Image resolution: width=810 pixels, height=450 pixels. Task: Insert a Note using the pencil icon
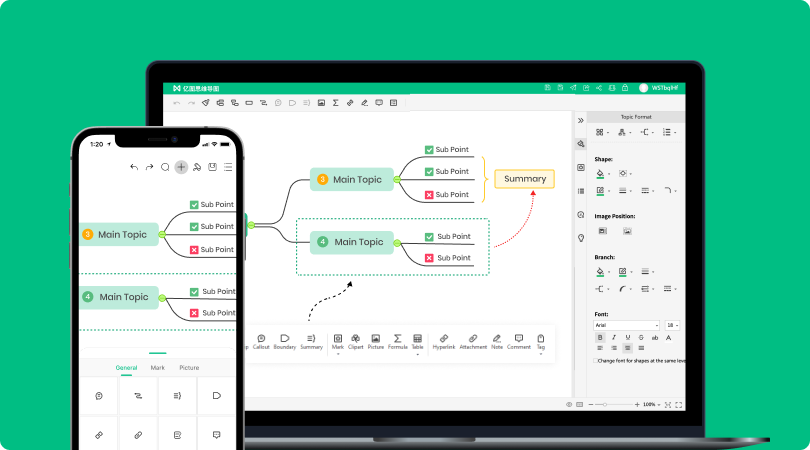pyautogui.click(x=497, y=339)
